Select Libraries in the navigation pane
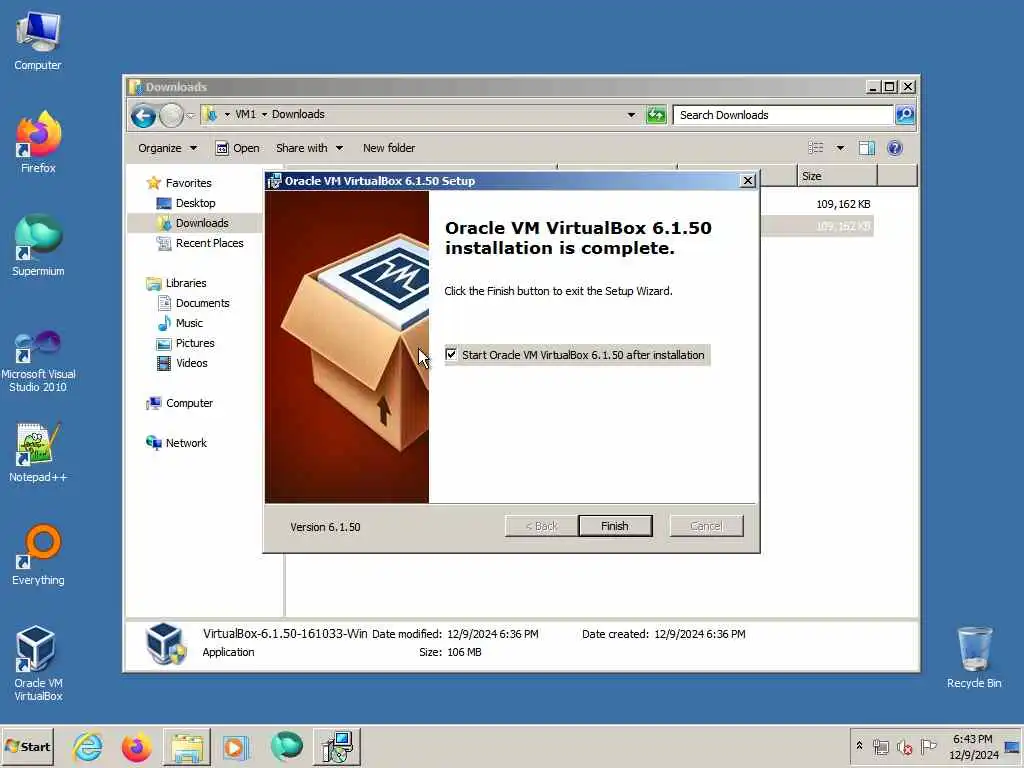1024x768 pixels. pos(185,283)
